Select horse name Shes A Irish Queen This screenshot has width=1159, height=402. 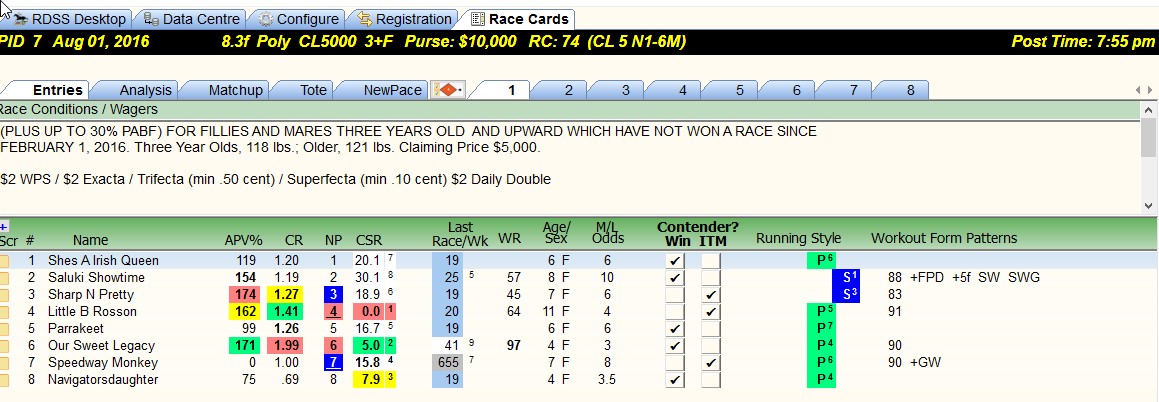(103, 261)
